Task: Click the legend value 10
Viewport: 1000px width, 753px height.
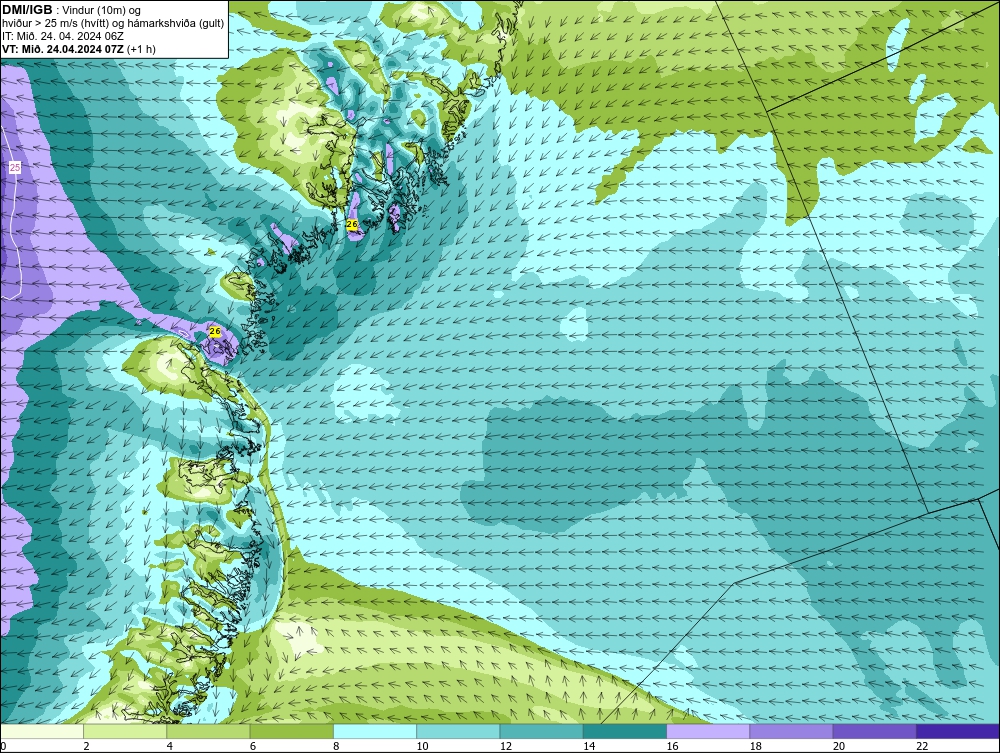Action: 422,747
